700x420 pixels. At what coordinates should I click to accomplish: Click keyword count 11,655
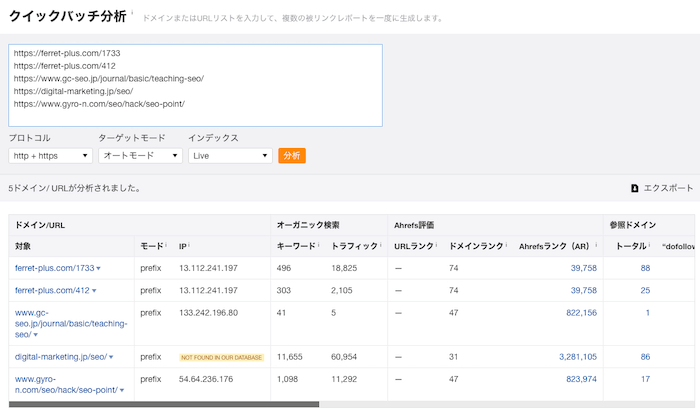tap(289, 357)
